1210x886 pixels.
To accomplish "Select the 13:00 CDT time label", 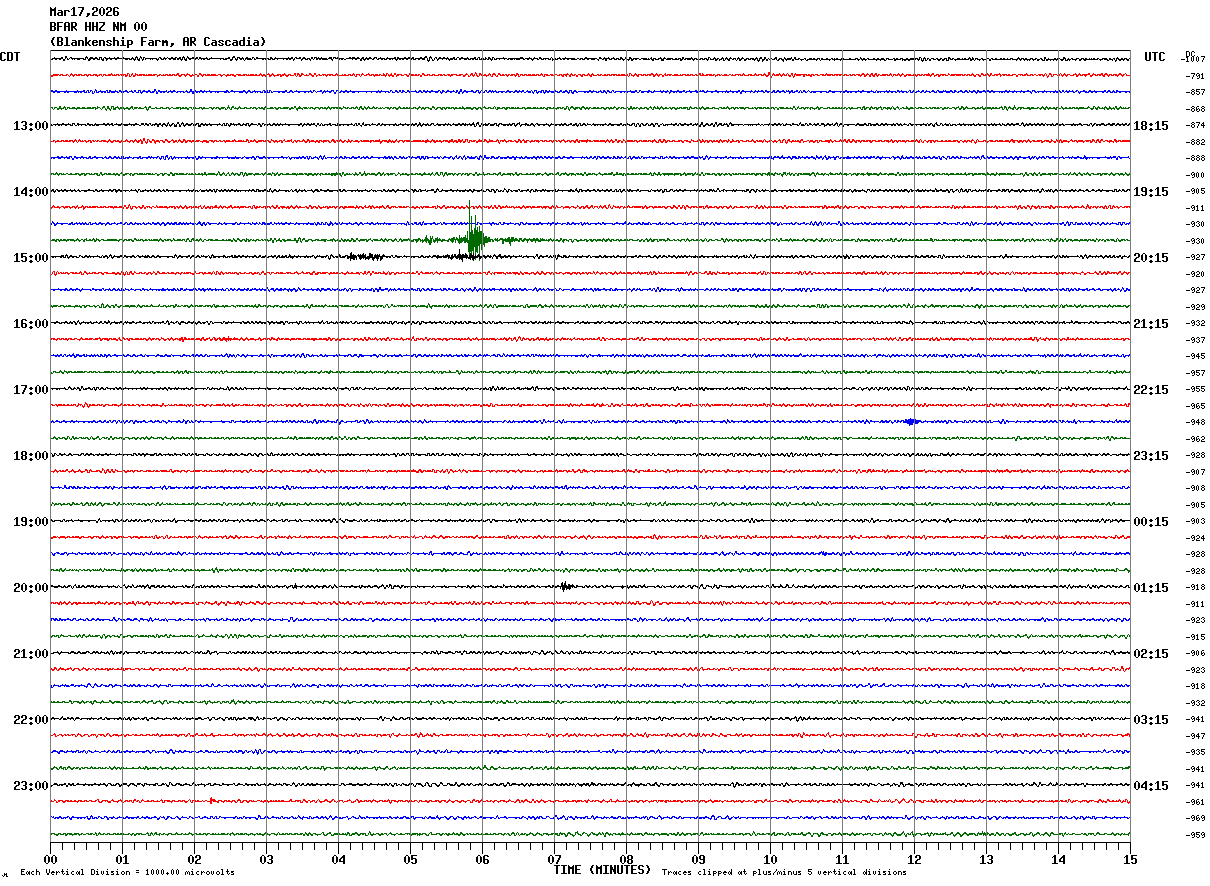I will (30, 126).
